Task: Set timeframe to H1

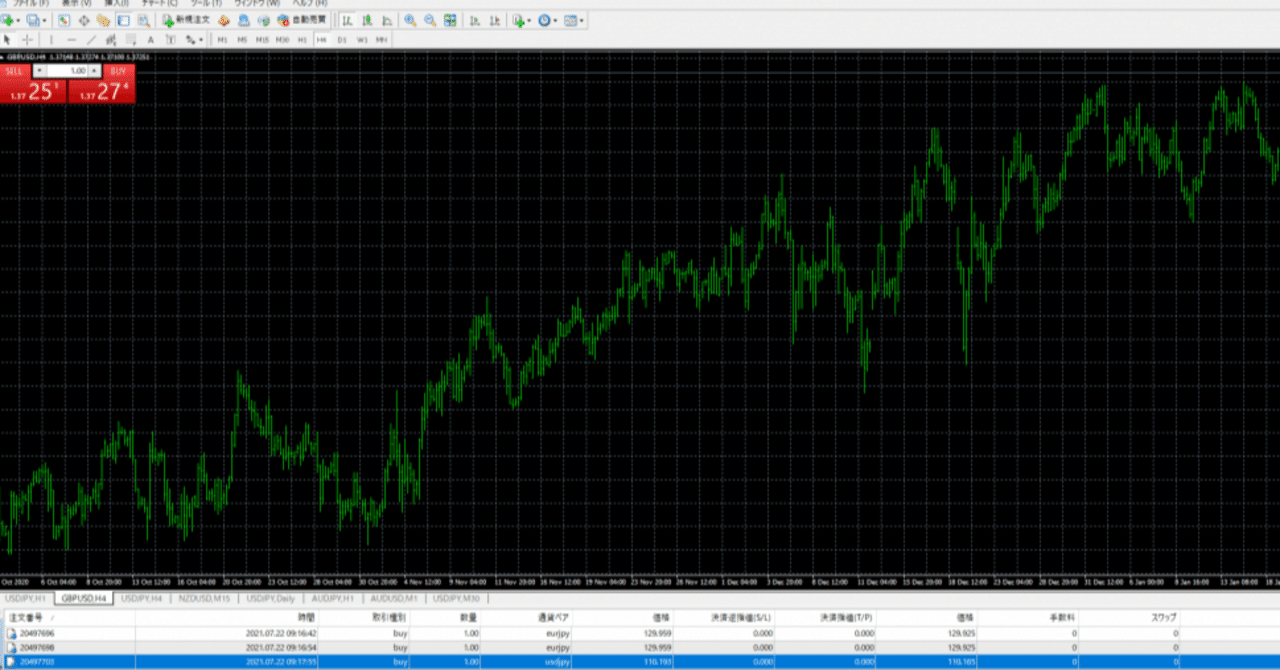Action: [x=302, y=39]
